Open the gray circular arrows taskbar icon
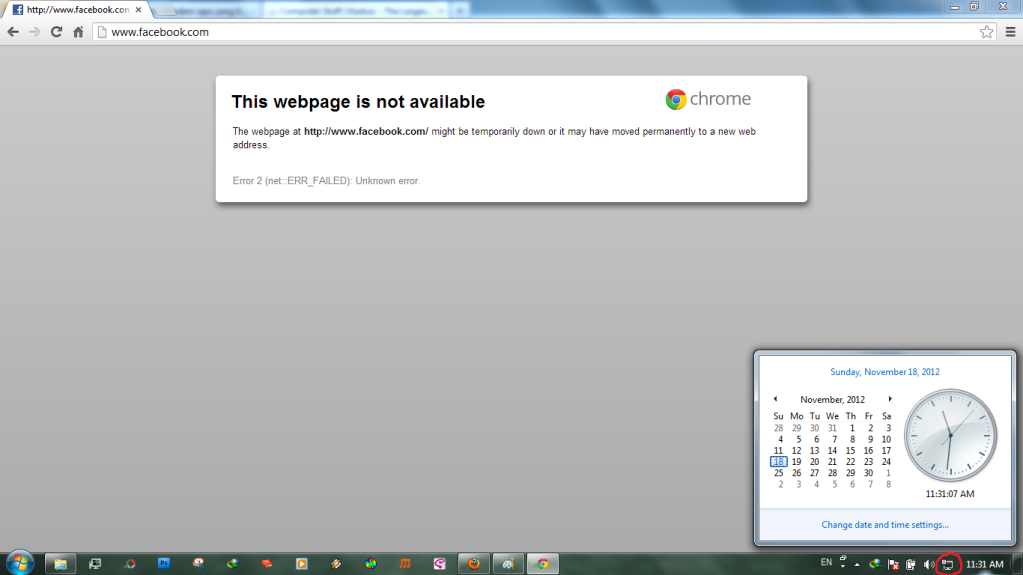Image resolution: width=1023 pixels, height=575 pixels. coord(130,563)
